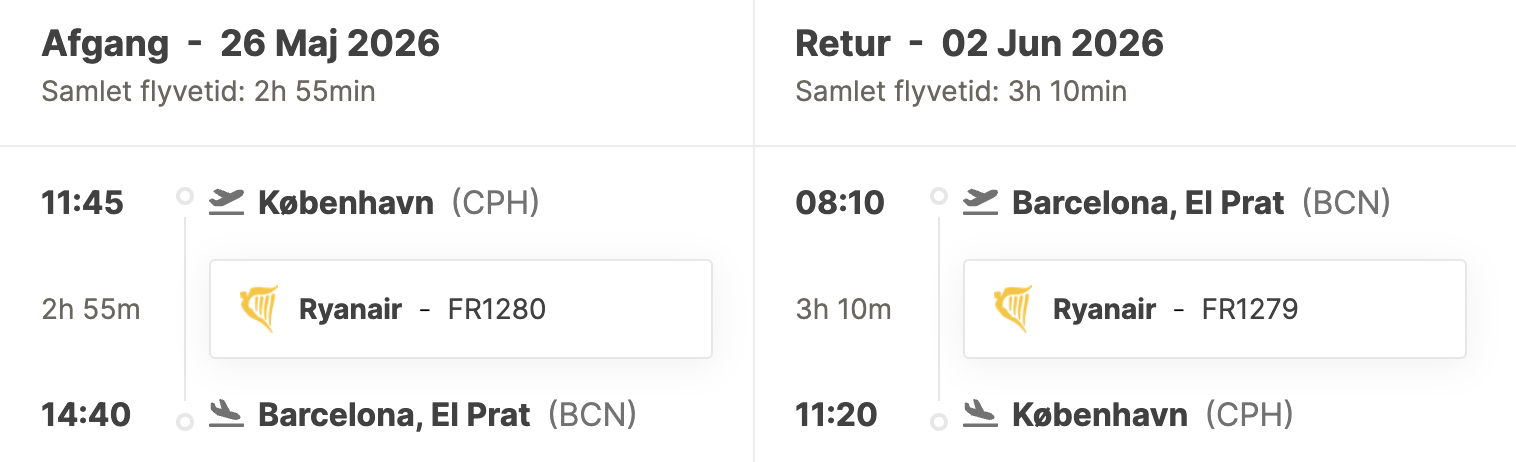Click the takeoff icon beside København departure
This screenshot has width=1516, height=462.
227,202
